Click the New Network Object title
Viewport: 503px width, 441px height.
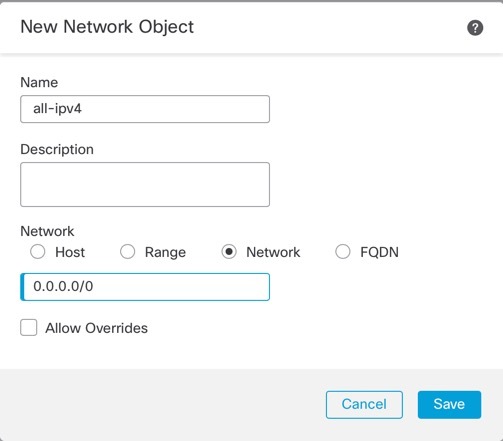point(107,27)
